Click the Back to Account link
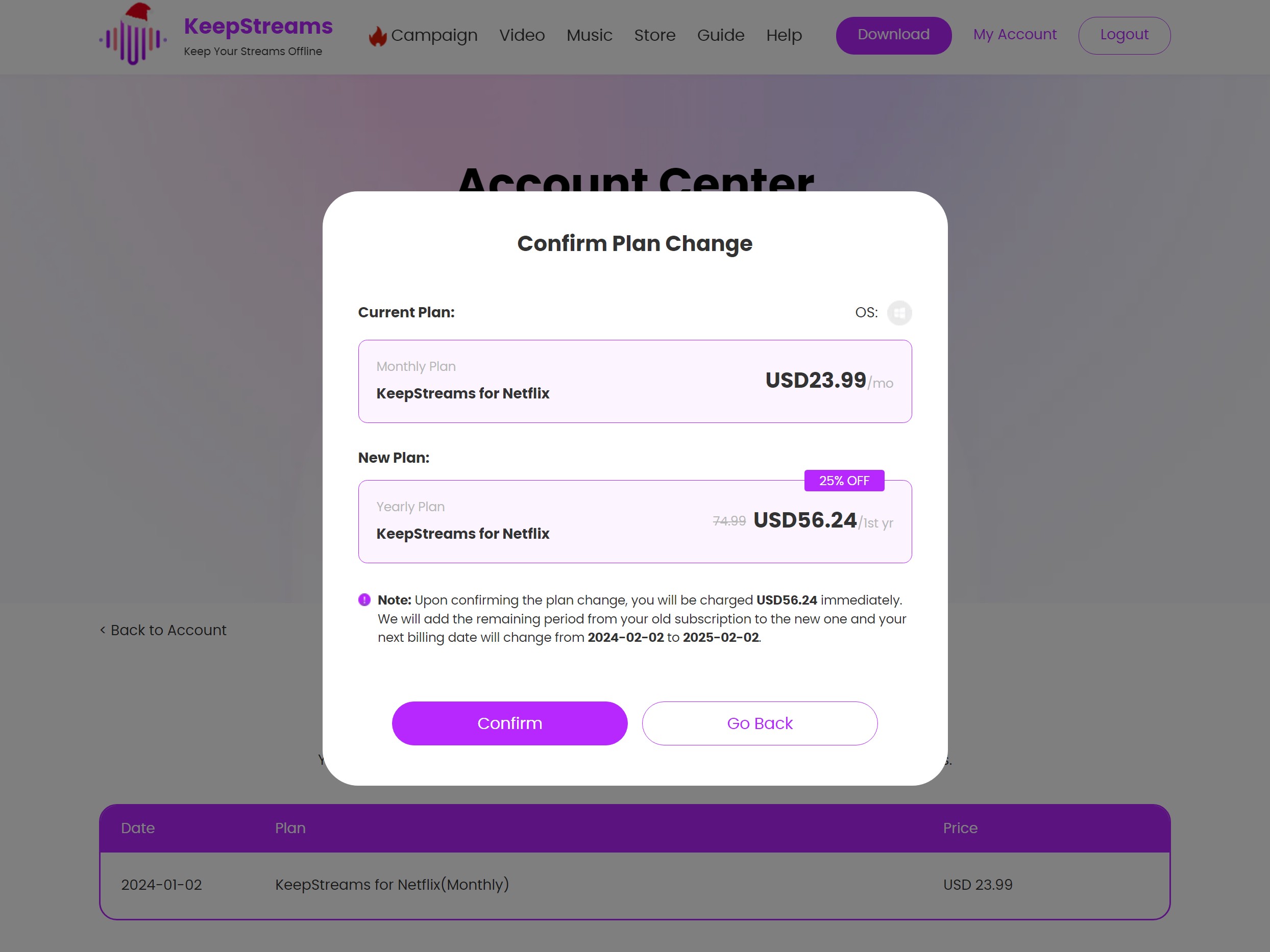This screenshot has width=1270, height=952. pos(163,629)
